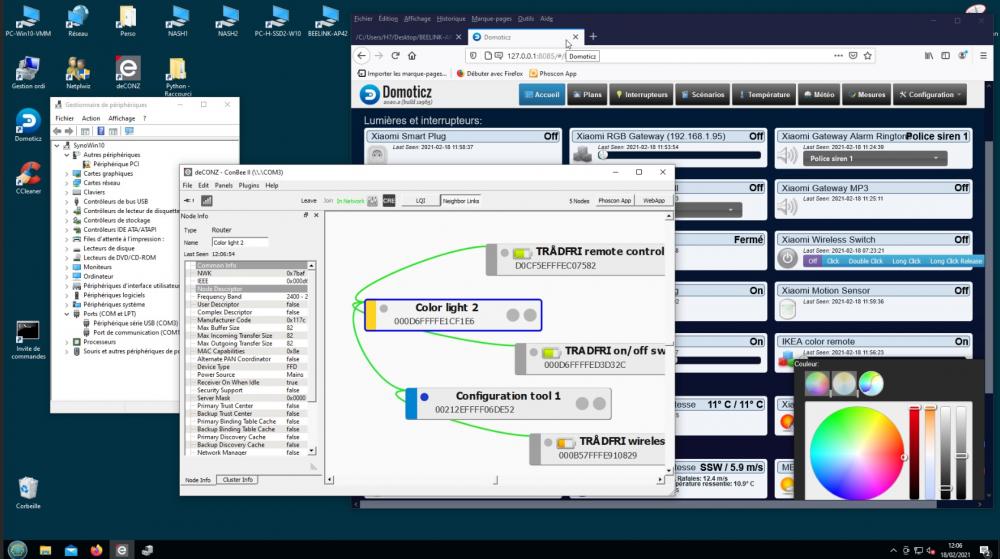Open the Phoscon App bookmark link
This screenshot has width=1000, height=559.
(553, 74)
